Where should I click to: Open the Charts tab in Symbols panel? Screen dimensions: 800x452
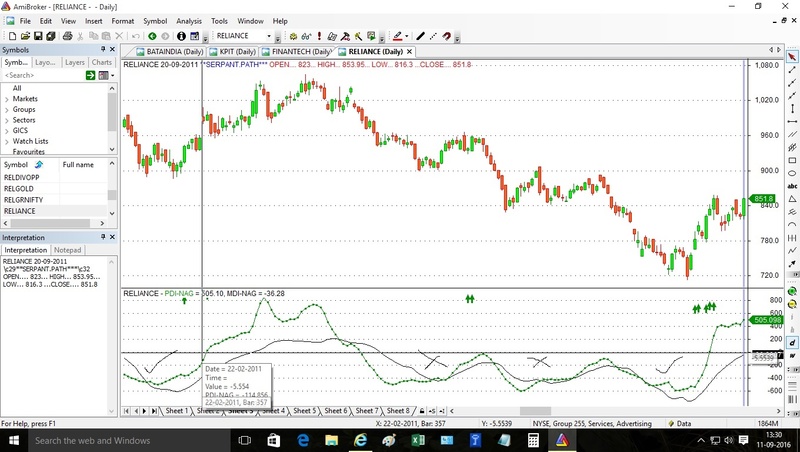(102, 62)
